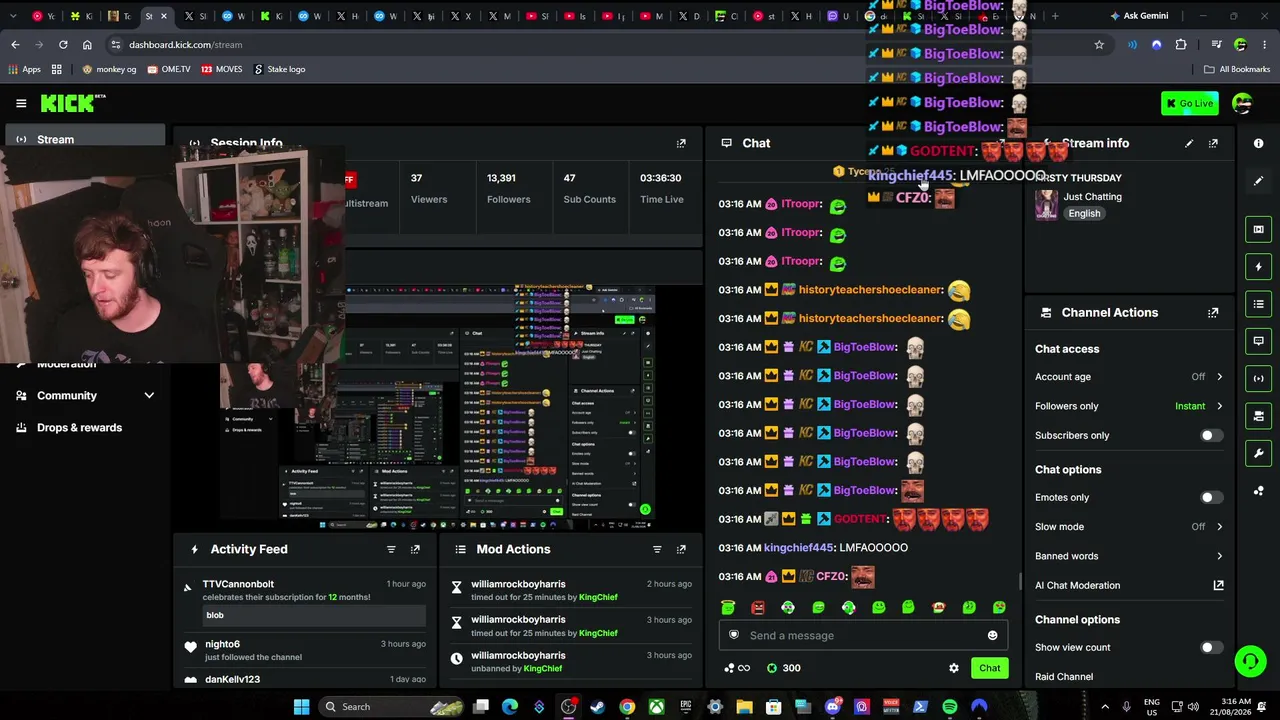Open the hamburger navigation menu
The height and width of the screenshot is (720, 1280).
tap(21, 103)
